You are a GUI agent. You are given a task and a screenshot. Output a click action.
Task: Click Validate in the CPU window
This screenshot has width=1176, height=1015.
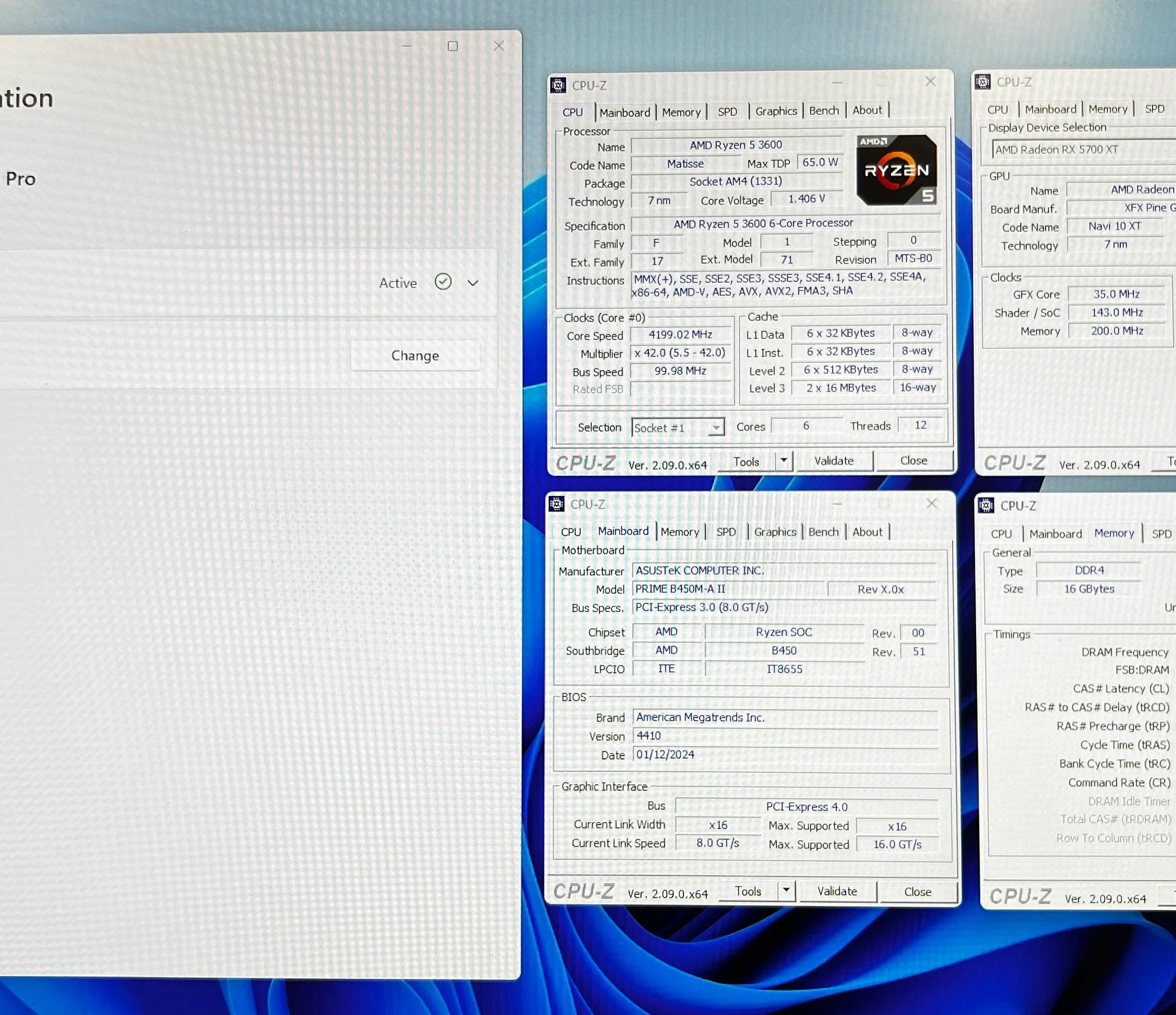(x=834, y=461)
